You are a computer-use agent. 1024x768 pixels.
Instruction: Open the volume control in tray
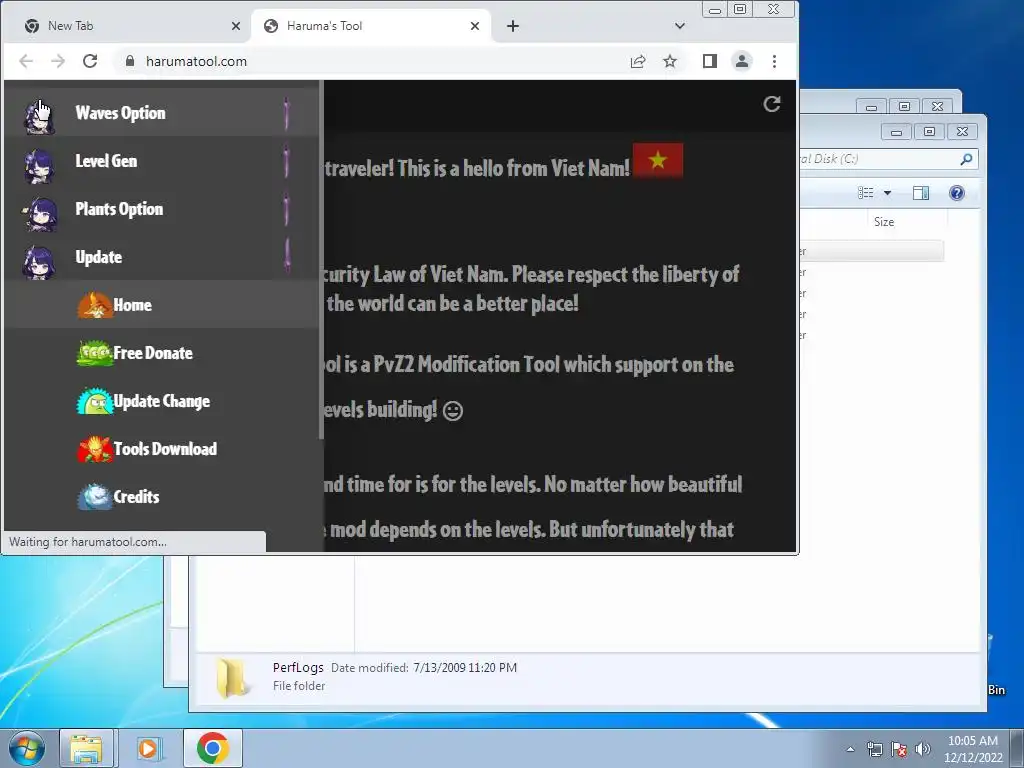click(923, 749)
